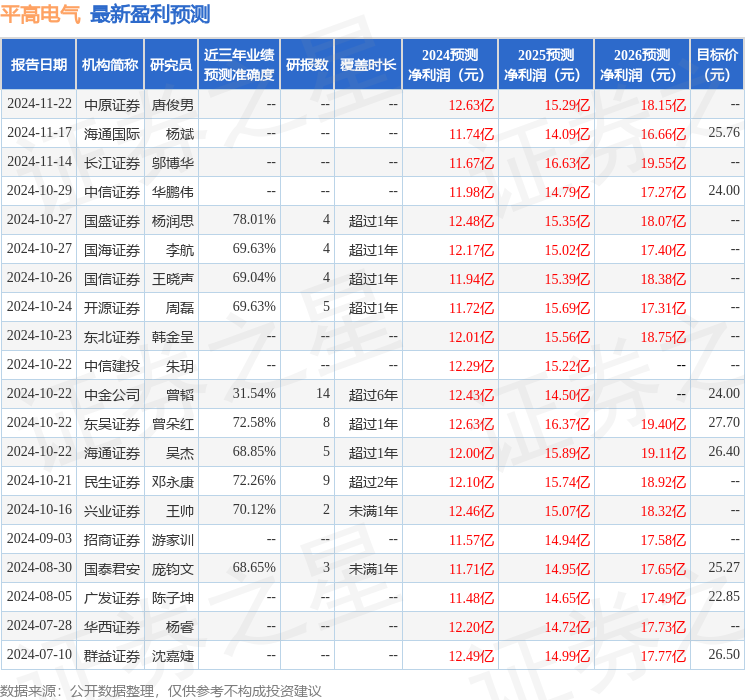The image size is (745, 700).
Task: Click target price 25.27
Action: 724,567
